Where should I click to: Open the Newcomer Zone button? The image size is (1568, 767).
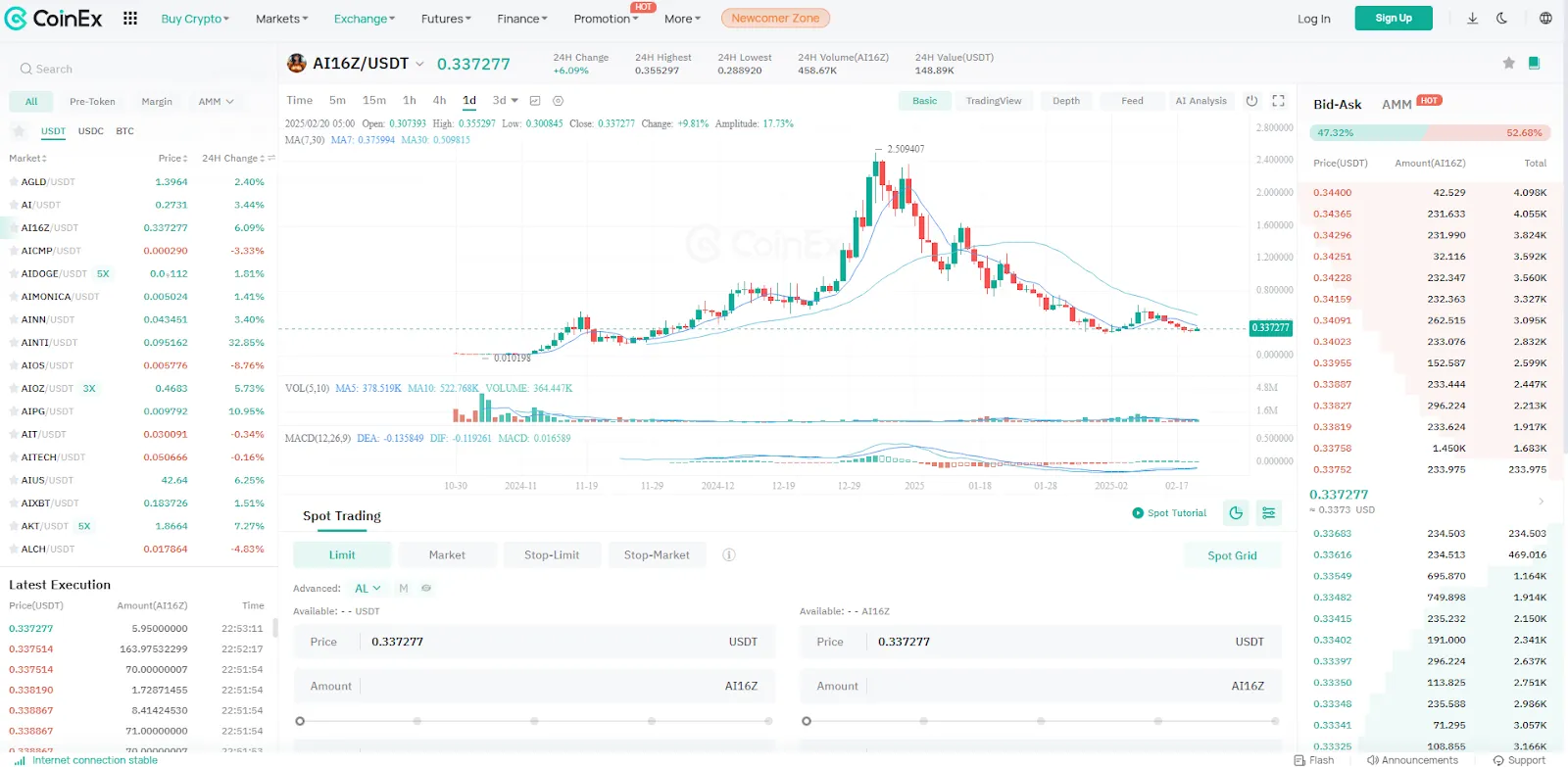[x=775, y=19]
